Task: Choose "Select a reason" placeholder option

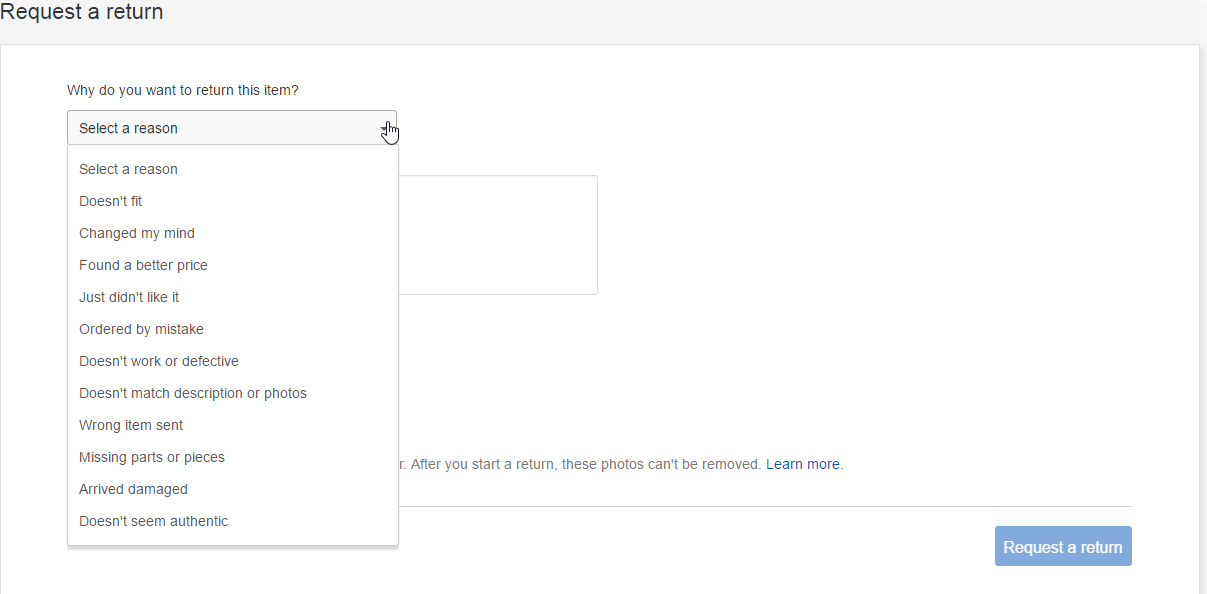Action: tap(128, 169)
